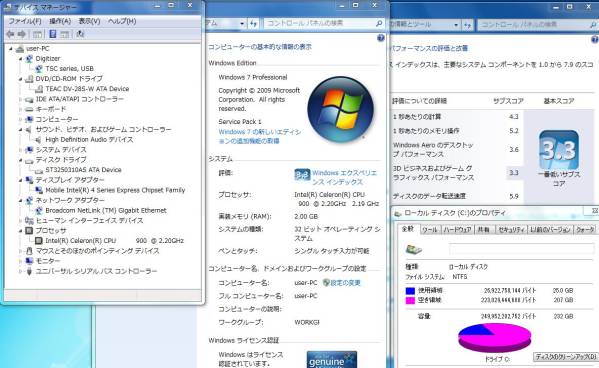Click the Windows 7 new edition features link
The image size is (599, 368).
click(259, 136)
